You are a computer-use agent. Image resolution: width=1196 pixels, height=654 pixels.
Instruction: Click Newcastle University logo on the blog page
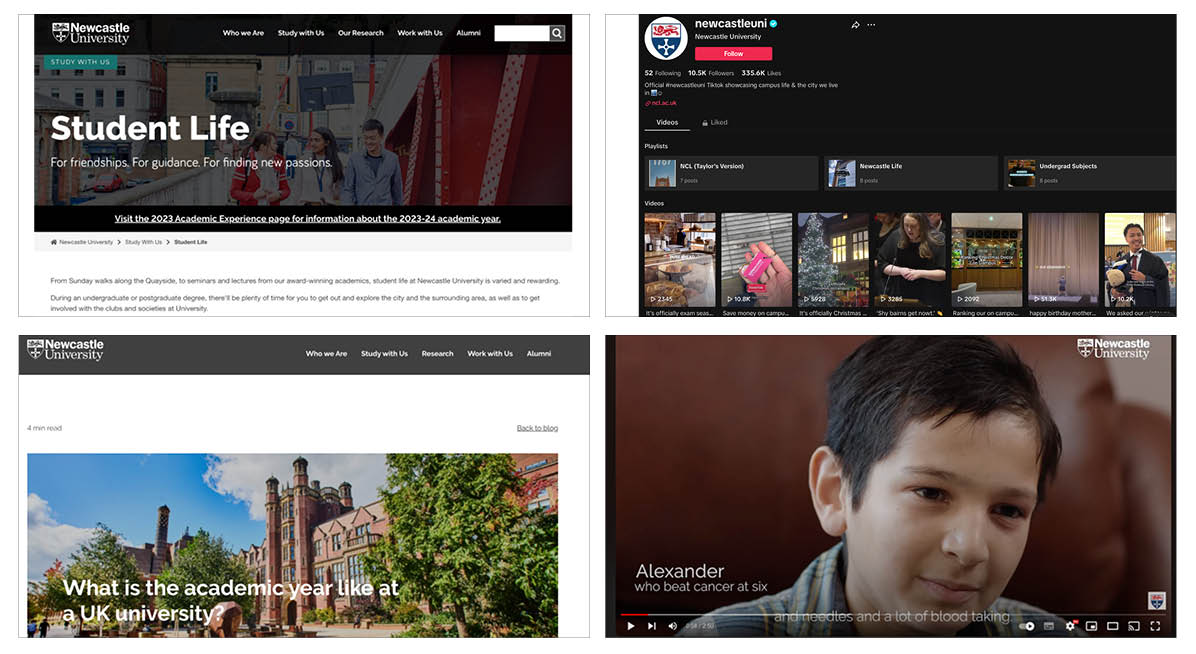pyautogui.click(x=66, y=350)
